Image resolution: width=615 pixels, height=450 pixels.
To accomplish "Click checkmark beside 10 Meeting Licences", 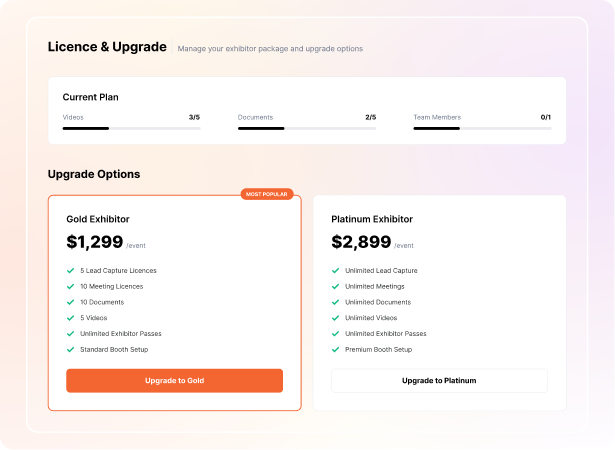I will coord(71,286).
